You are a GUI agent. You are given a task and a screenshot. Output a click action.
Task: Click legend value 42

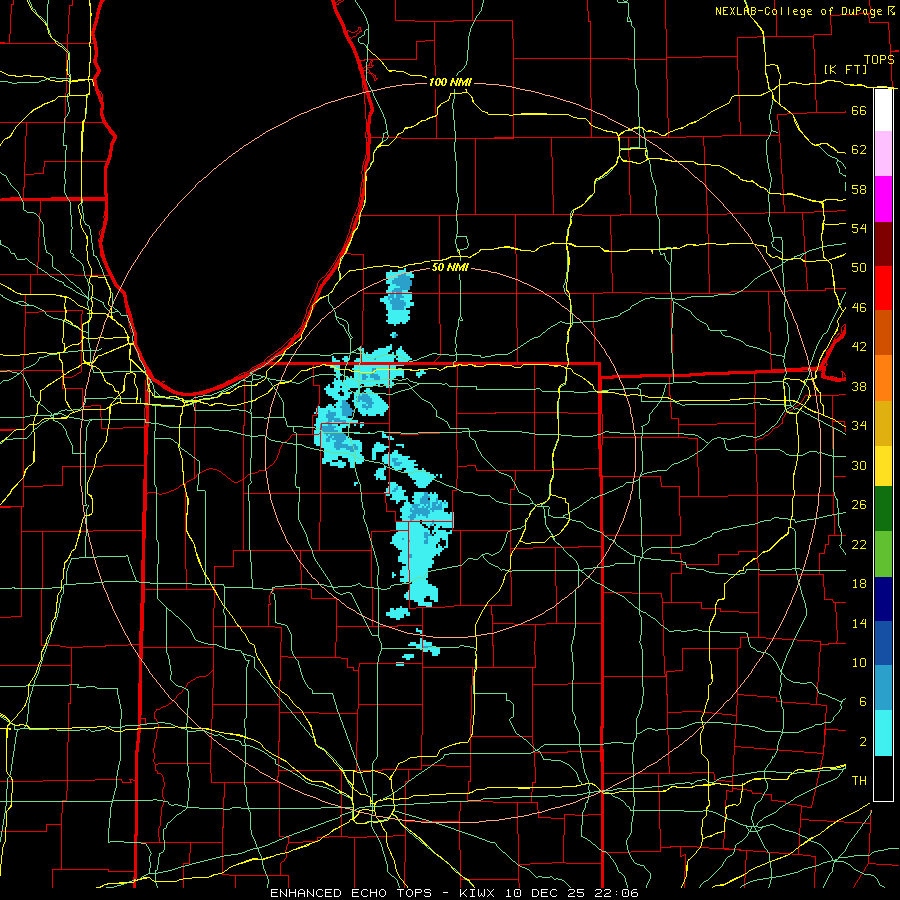[859, 347]
